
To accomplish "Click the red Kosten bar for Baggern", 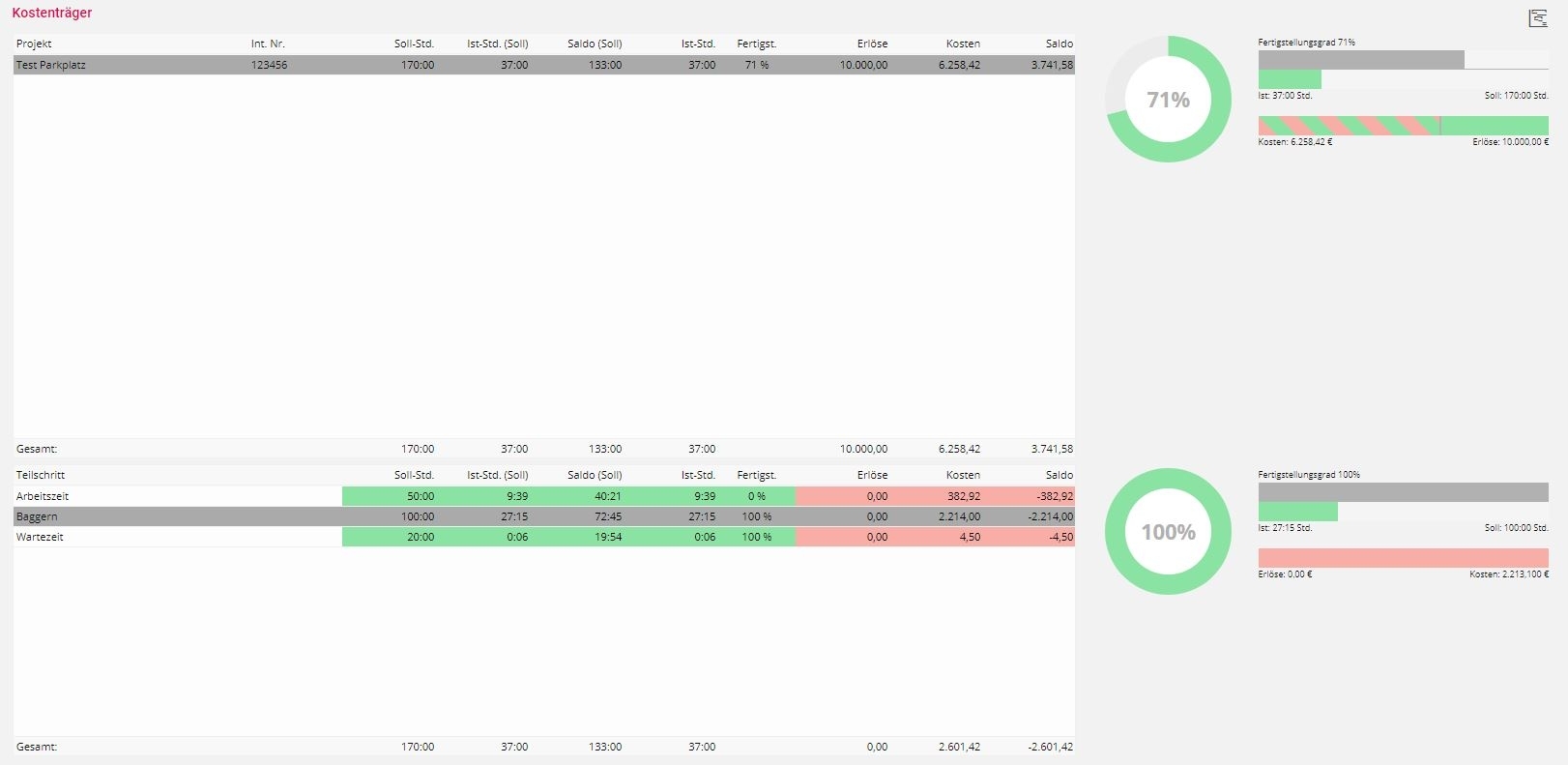I will (x=1403, y=558).
